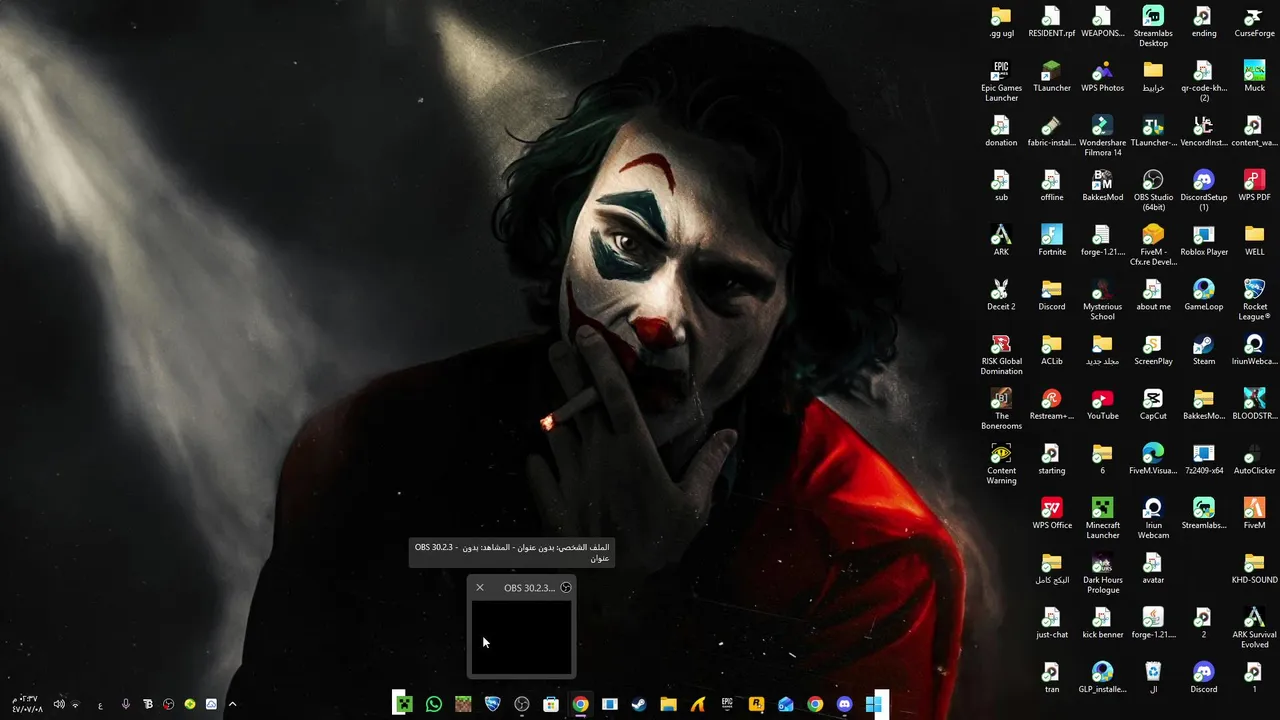Select the about me file icon
The width and height of the screenshot is (1280, 720).
tap(1153, 296)
